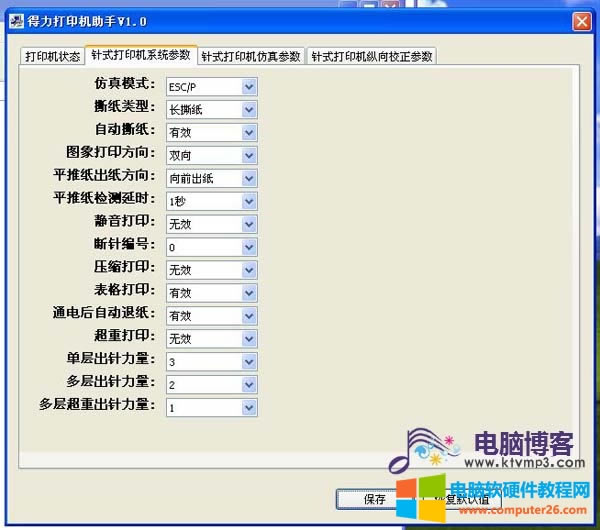Open the 针式打印机仿真参数 tab

point(251,57)
